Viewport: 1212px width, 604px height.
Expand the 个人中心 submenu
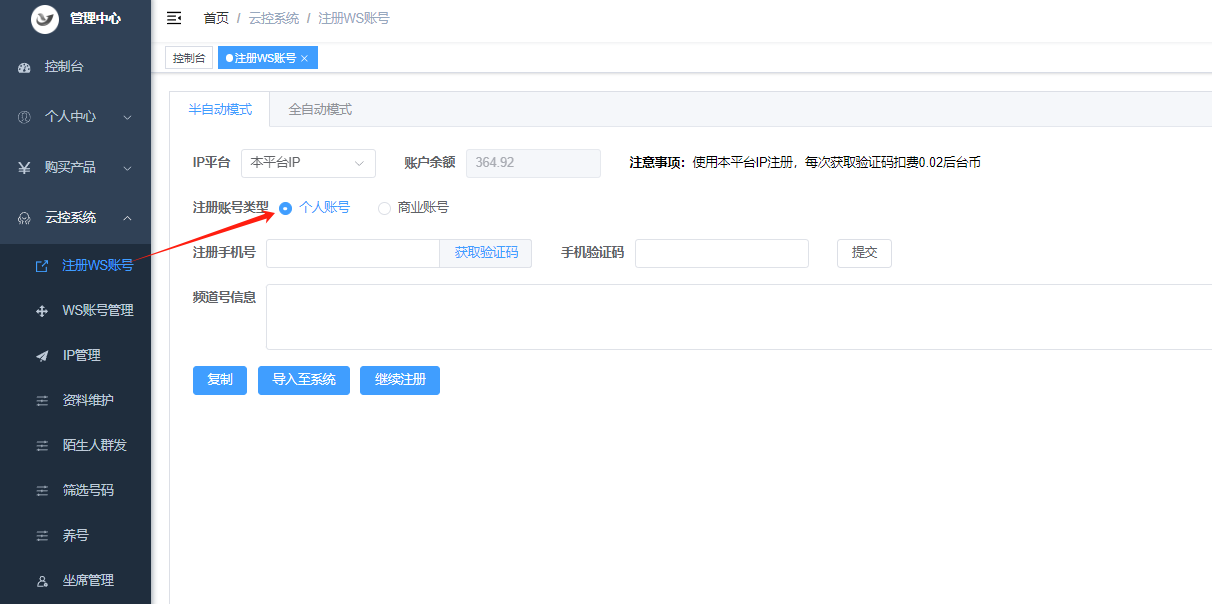[x=127, y=117]
